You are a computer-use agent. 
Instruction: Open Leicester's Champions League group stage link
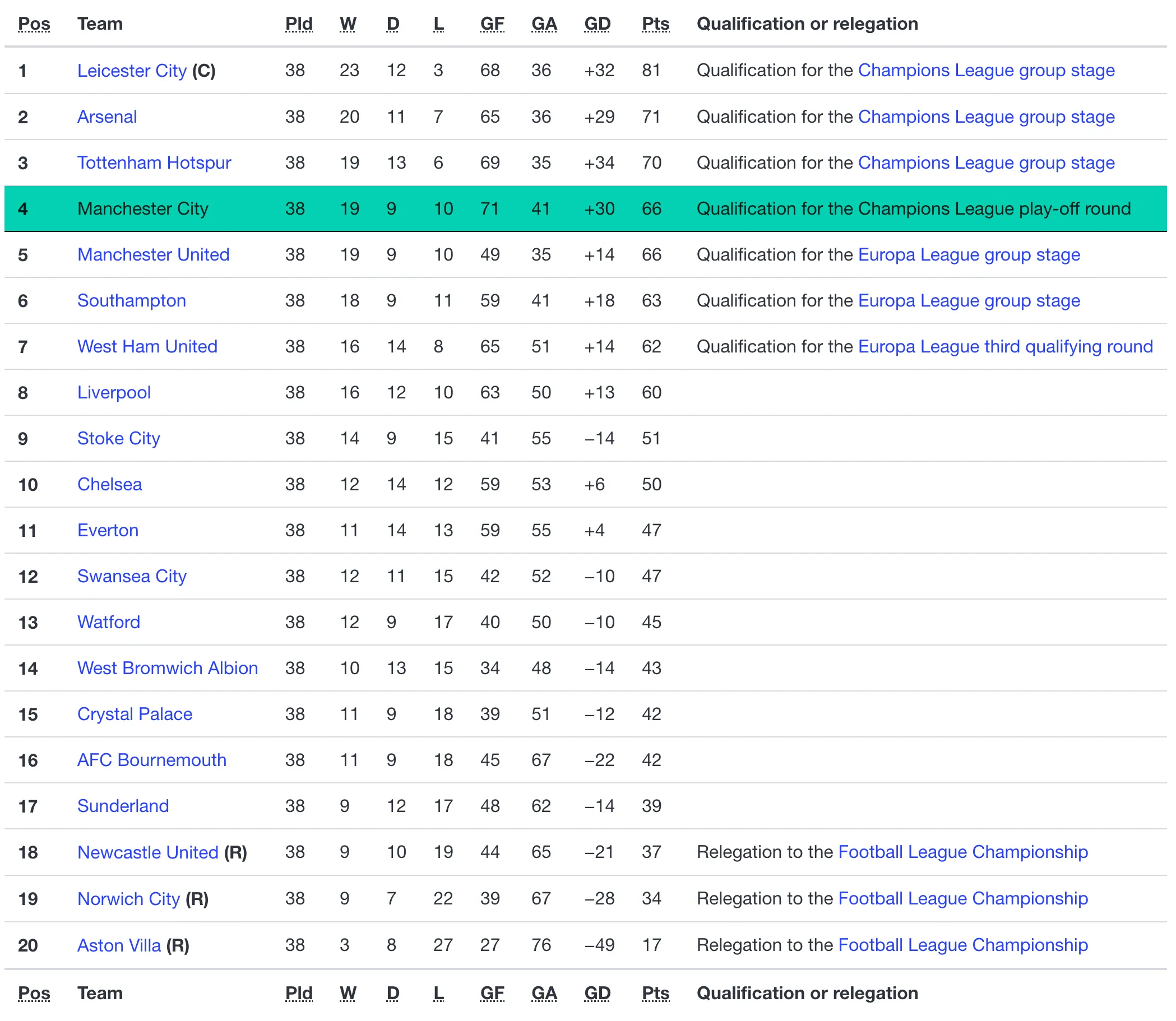pos(985,71)
